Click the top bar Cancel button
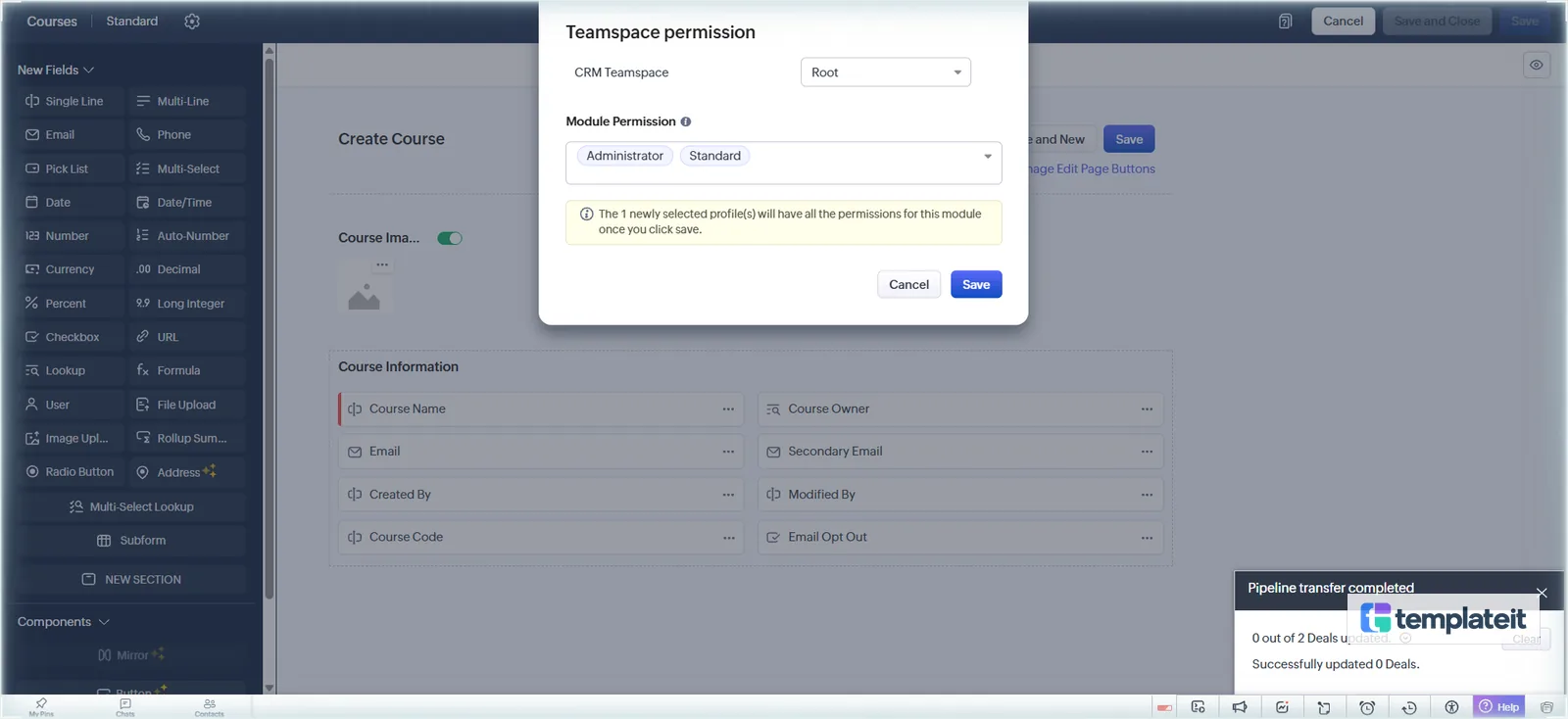The image size is (1568, 719). 1343,22
